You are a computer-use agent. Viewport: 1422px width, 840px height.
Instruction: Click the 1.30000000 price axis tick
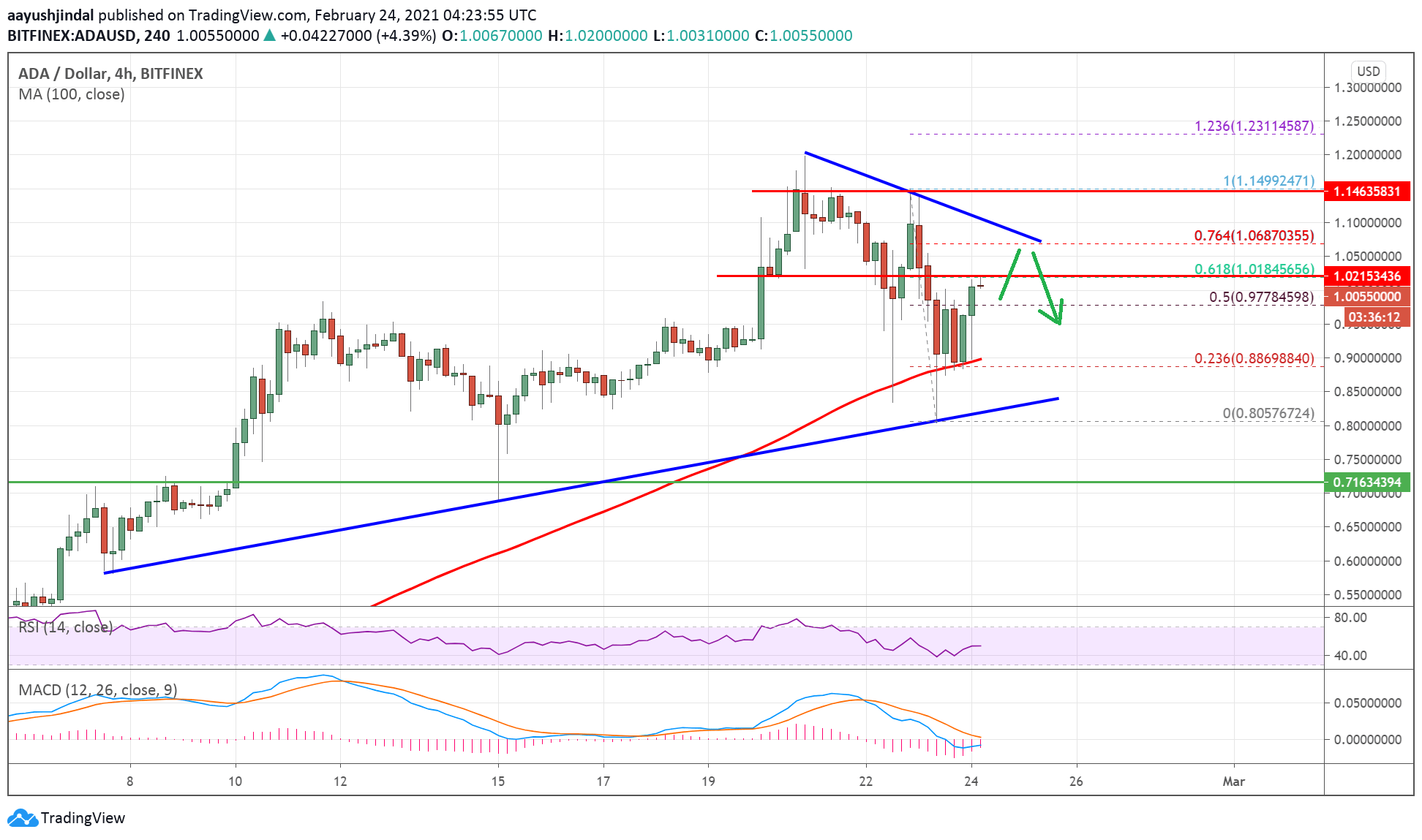[1368, 87]
